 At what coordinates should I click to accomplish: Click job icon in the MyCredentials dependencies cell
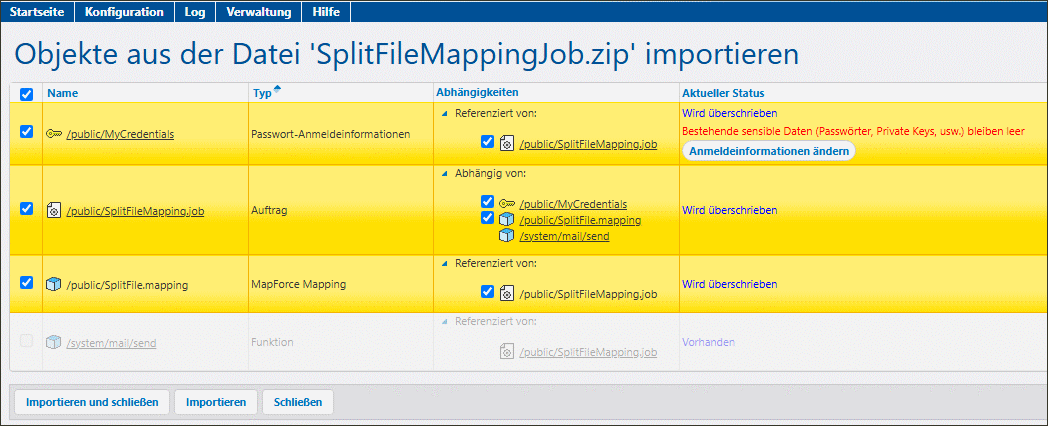[507, 144]
